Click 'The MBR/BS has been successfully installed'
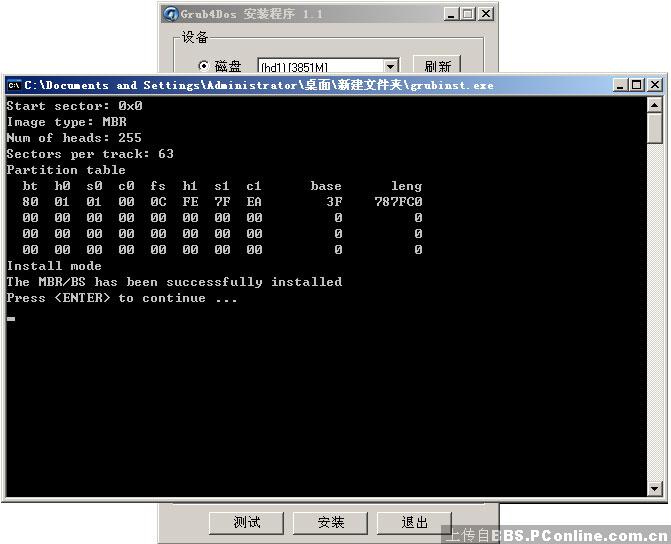Viewport: 671px width, 544px height. pos(174,282)
